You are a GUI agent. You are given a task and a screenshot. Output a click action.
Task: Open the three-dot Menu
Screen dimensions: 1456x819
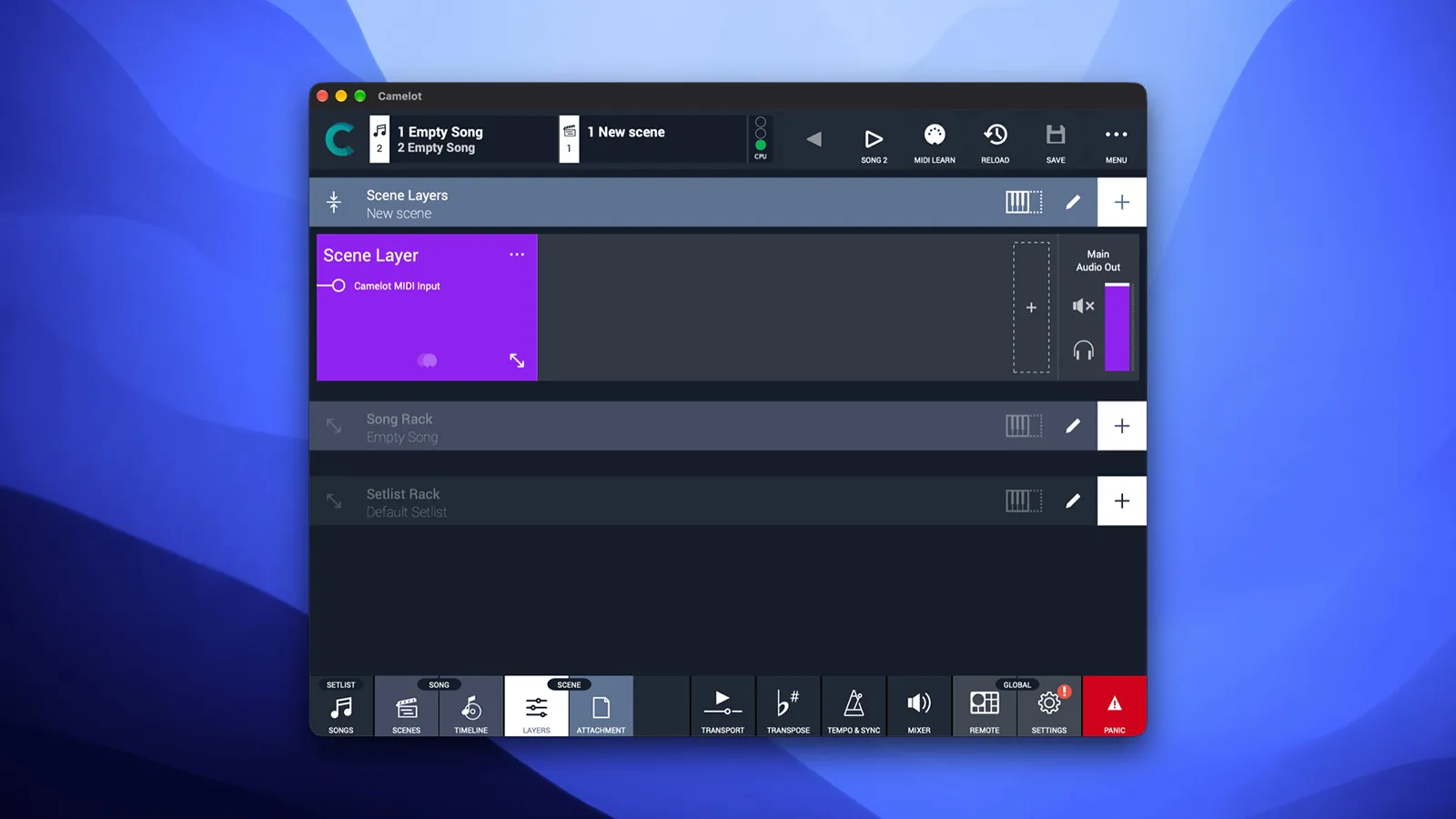click(x=1116, y=144)
